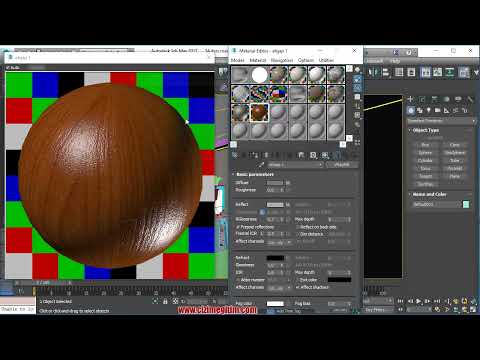Collapse the Basic parameters rollout
This screenshot has width=480, height=360.
coord(254,174)
